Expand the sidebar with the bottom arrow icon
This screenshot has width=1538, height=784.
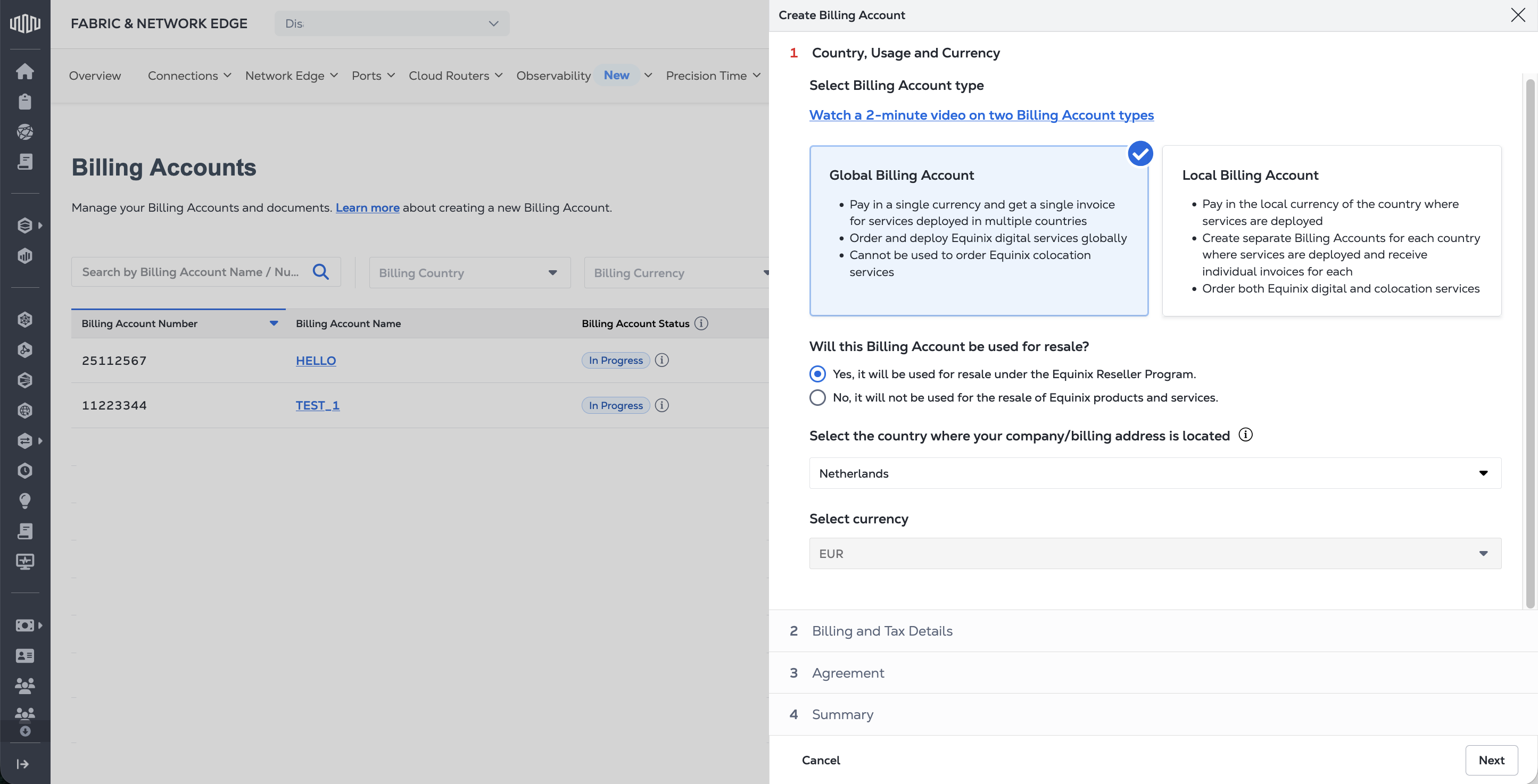click(23, 764)
